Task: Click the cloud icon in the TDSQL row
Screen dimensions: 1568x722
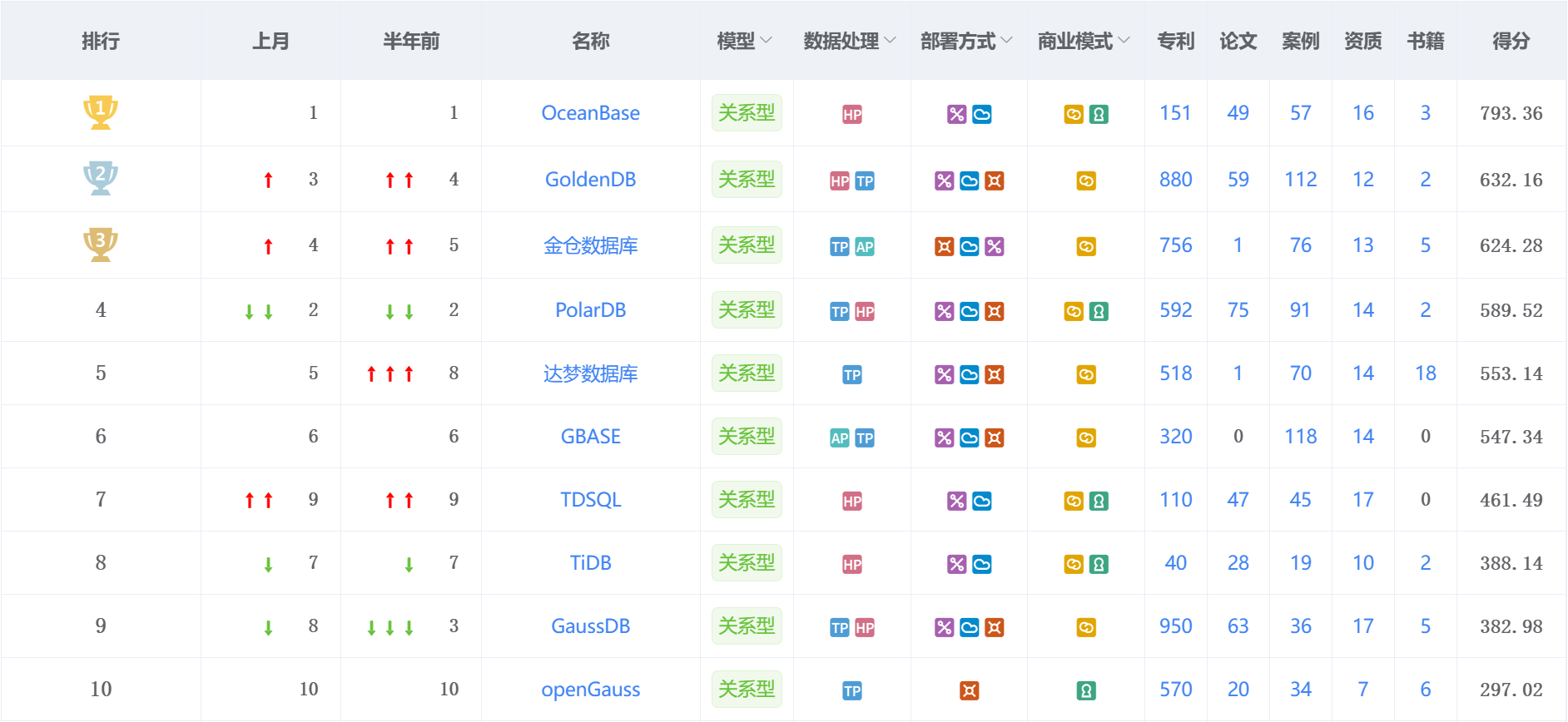Action: (x=982, y=502)
